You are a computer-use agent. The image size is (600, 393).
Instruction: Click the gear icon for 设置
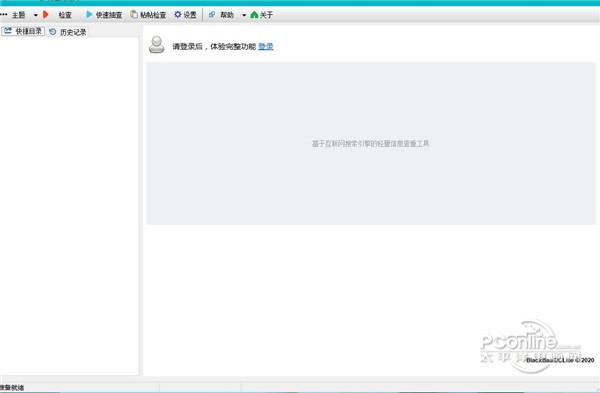(x=178, y=15)
